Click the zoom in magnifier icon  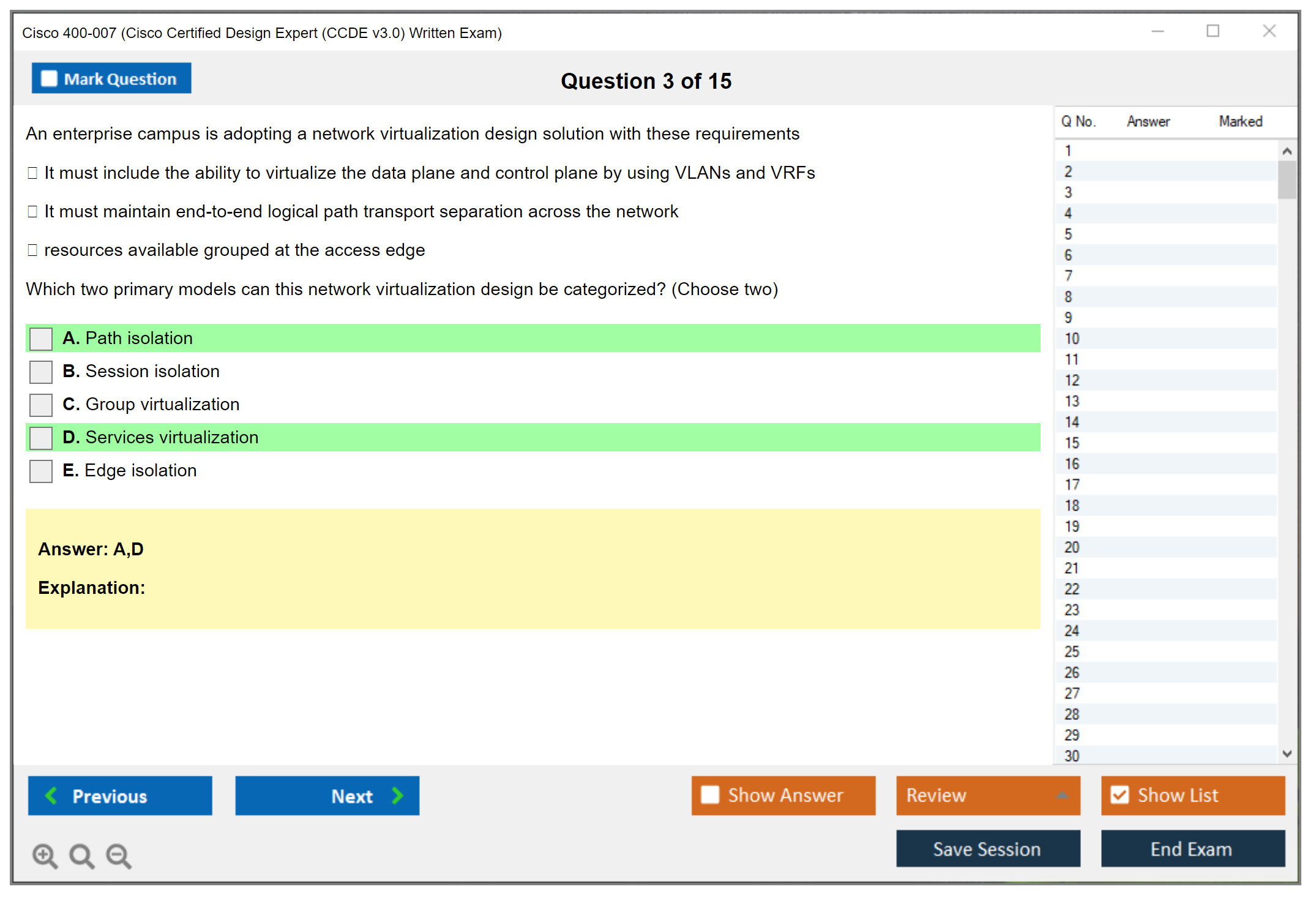[44, 855]
